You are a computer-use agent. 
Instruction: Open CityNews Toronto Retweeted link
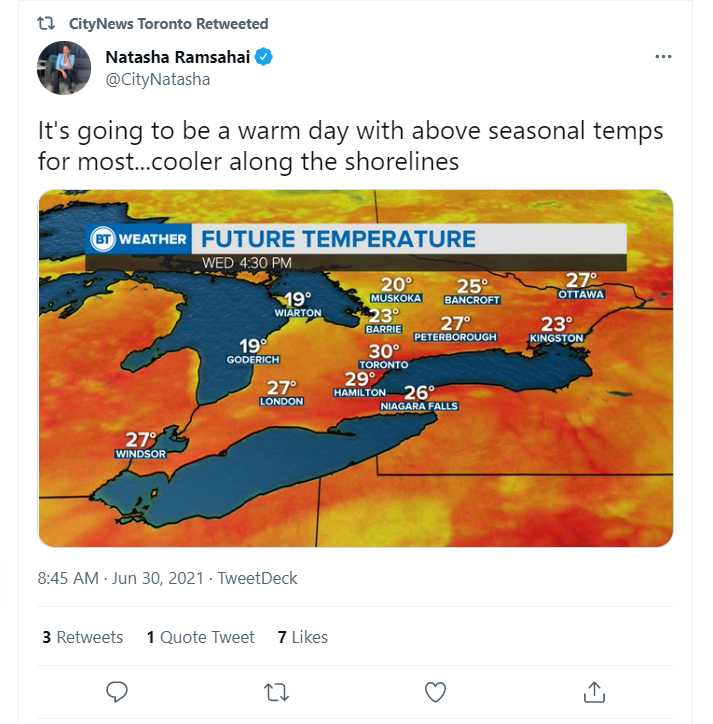pyautogui.click(x=169, y=24)
